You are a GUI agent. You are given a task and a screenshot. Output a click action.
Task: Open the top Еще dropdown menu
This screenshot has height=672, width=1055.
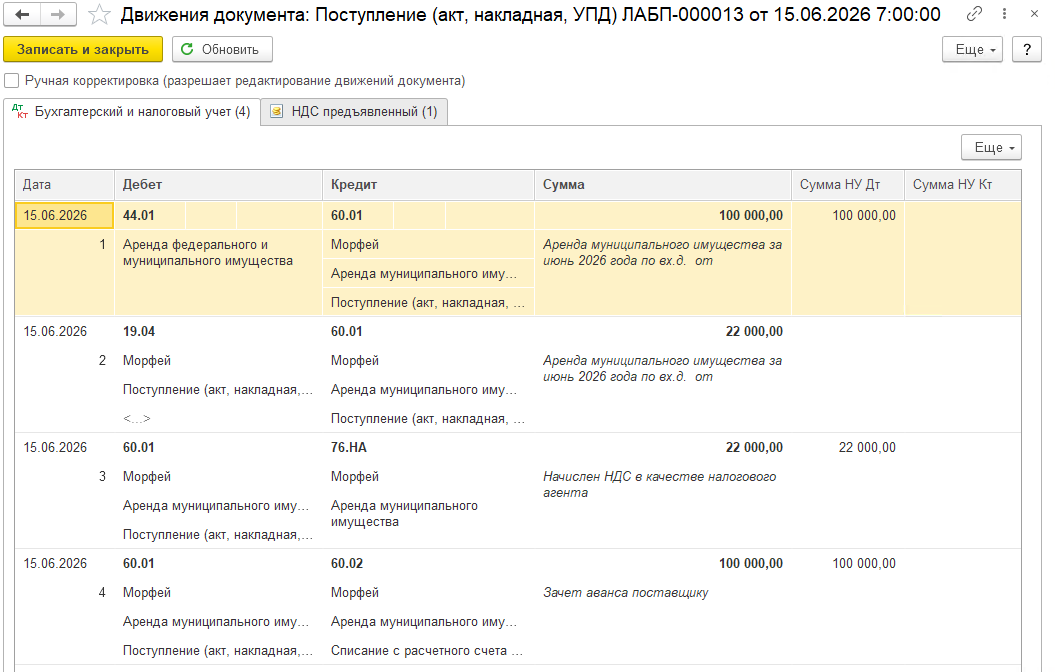(972, 49)
